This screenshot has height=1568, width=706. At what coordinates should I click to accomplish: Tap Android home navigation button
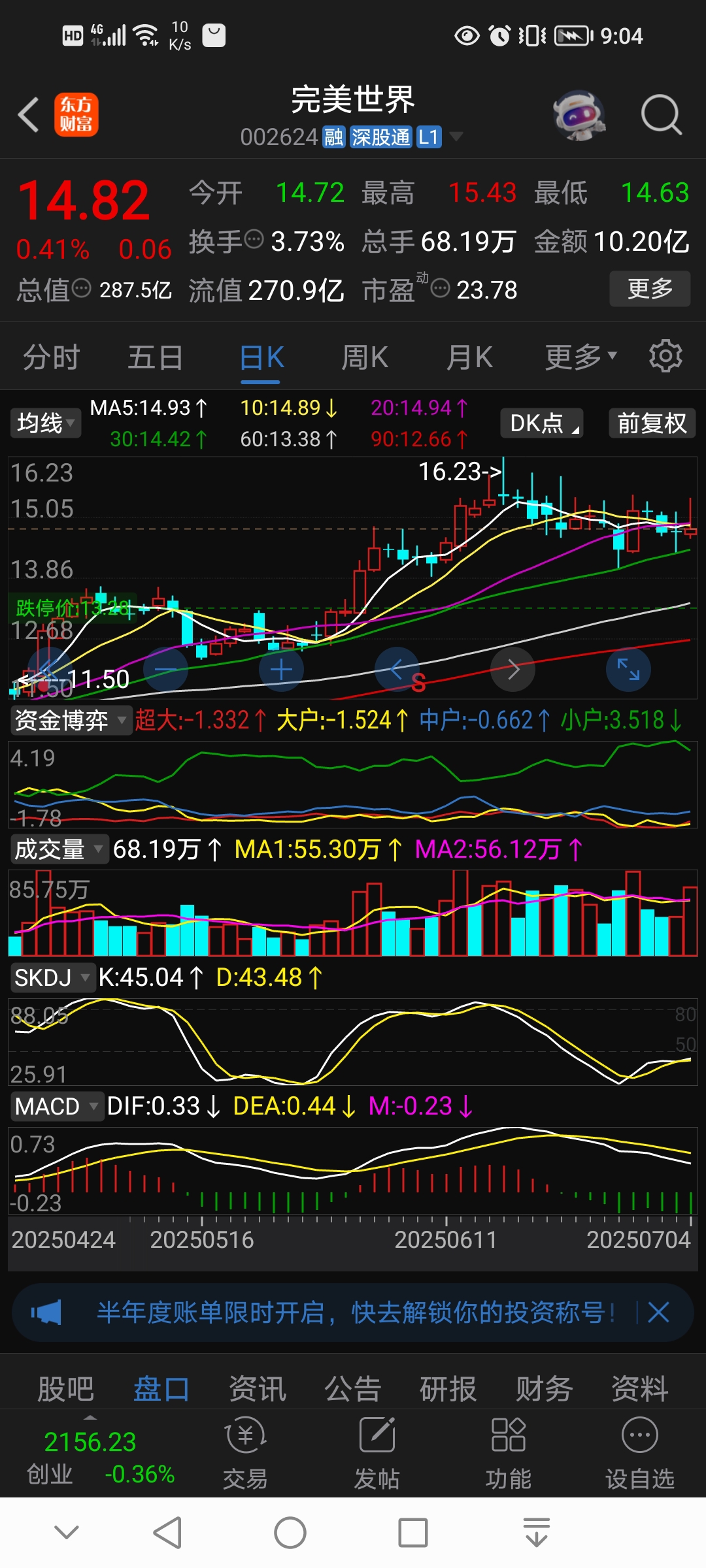290,1532
